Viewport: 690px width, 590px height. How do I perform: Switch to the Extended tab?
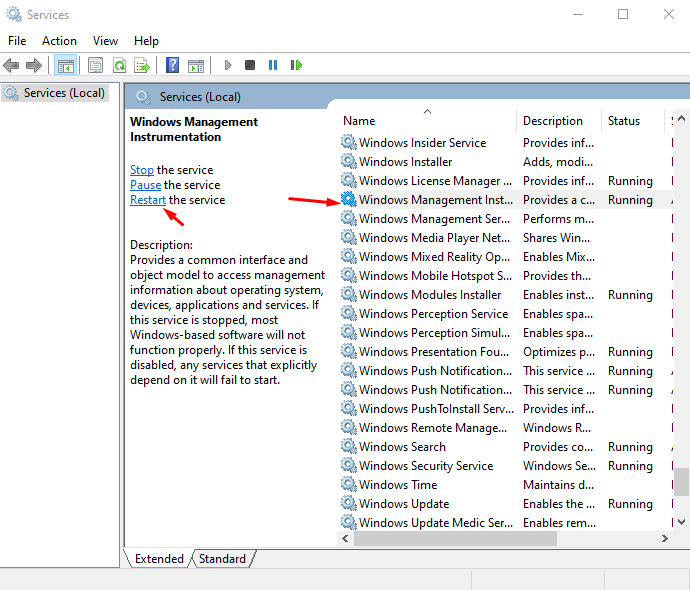point(159,559)
